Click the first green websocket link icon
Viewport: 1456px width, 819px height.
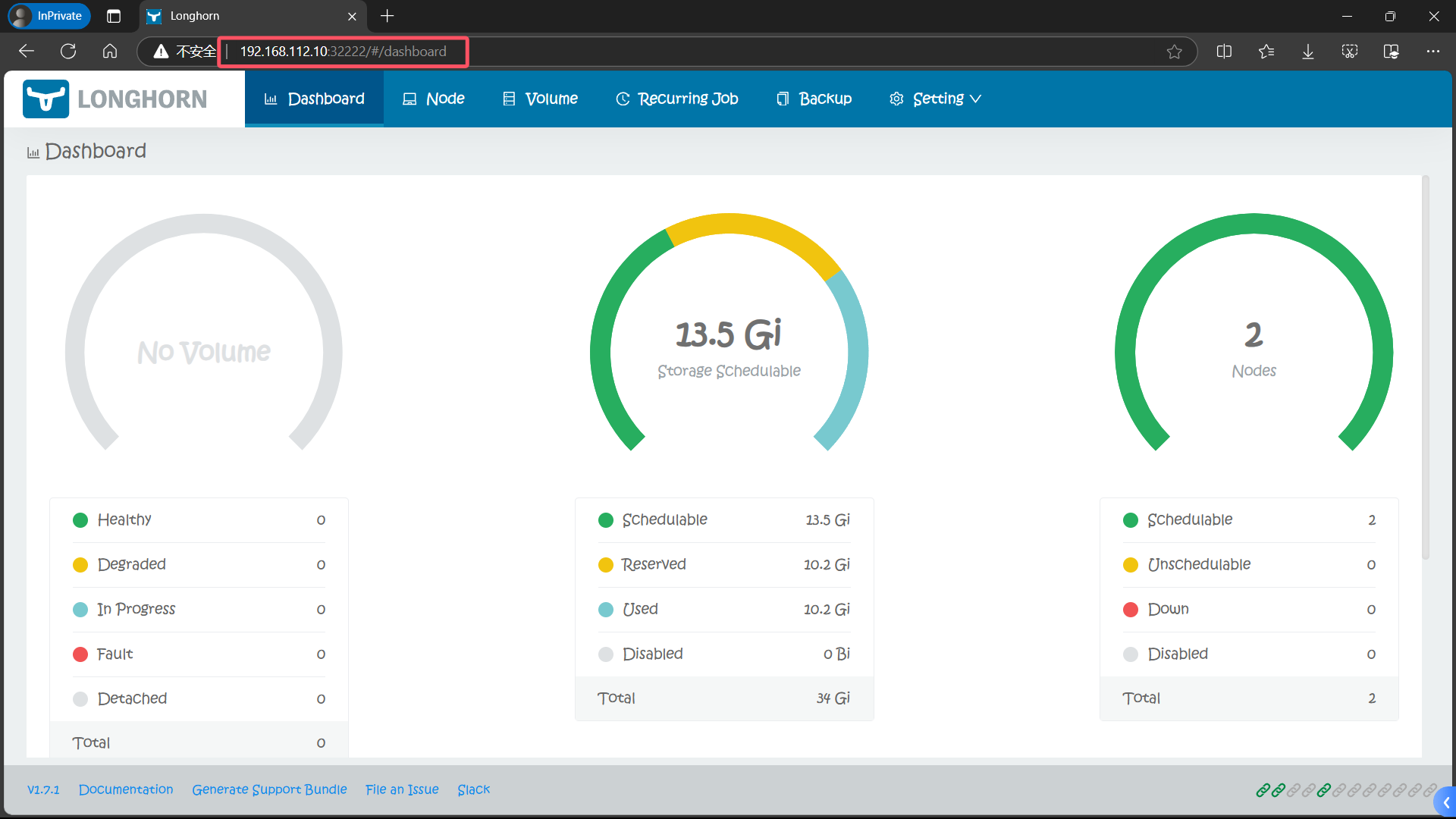[x=1263, y=790]
